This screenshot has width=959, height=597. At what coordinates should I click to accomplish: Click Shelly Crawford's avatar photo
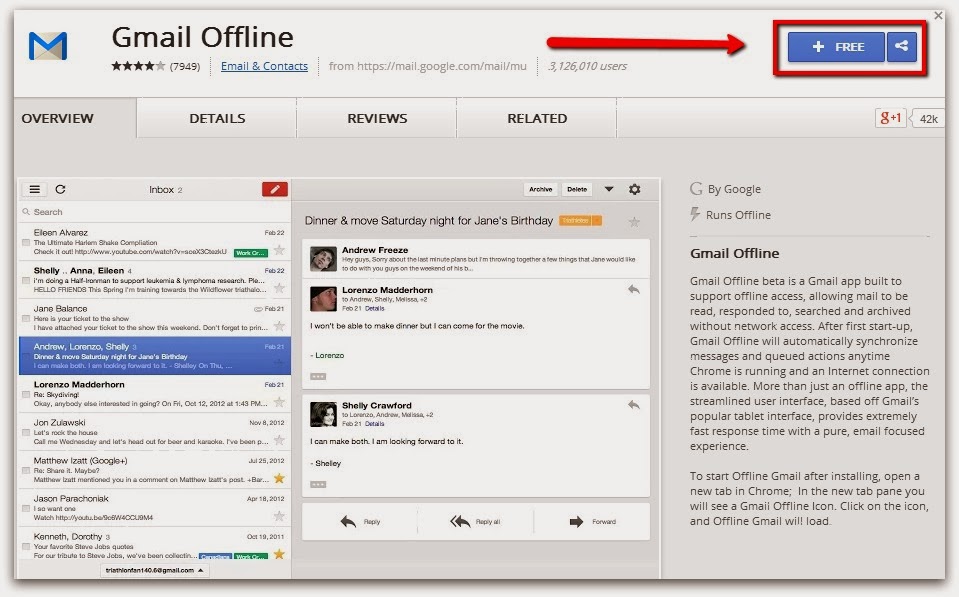[324, 414]
